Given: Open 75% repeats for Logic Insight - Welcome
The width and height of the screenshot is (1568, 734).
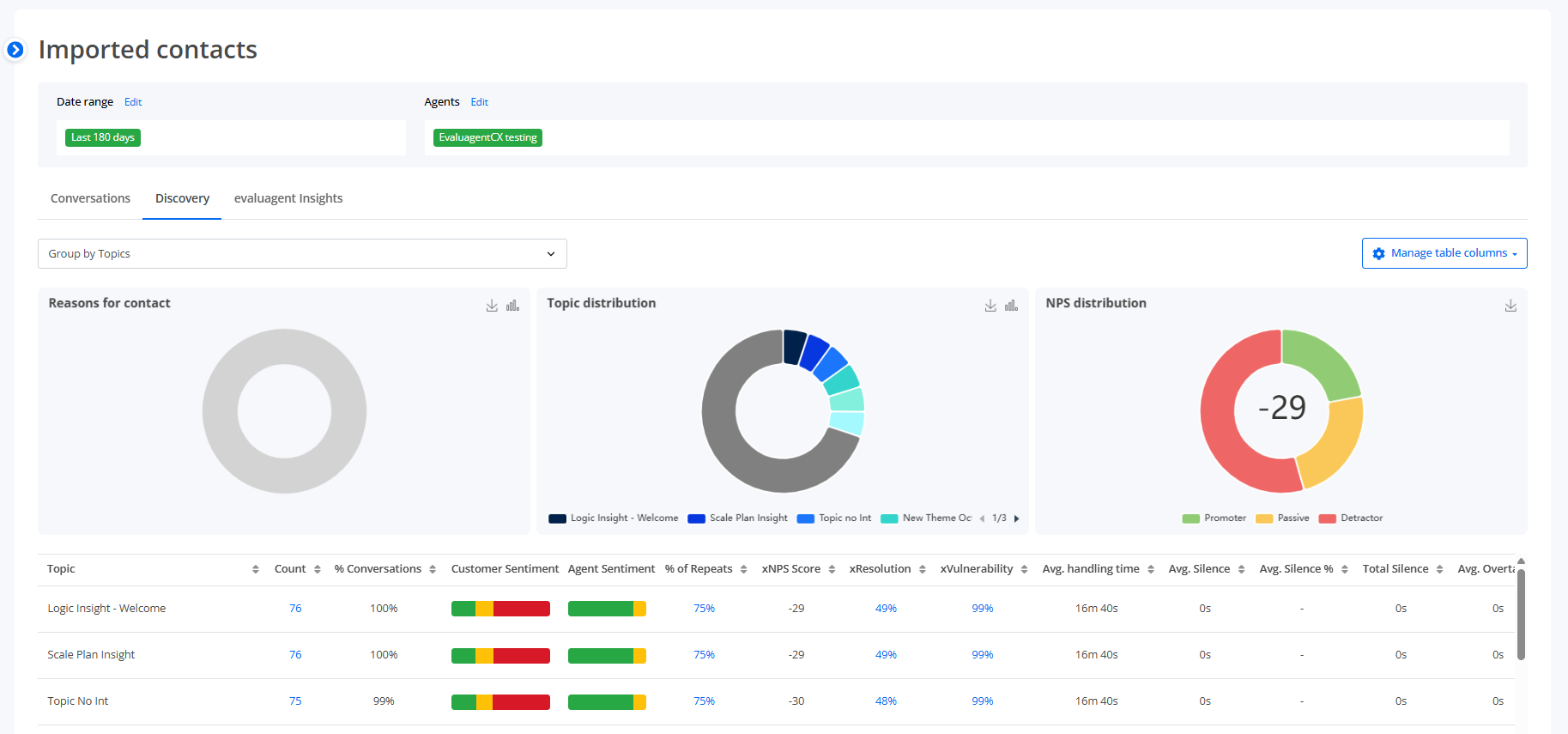Looking at the screenshot, I should tap(704, 609).
